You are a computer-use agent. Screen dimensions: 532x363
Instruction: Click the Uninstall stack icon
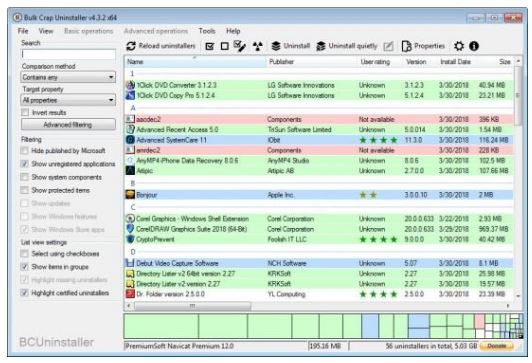click(x=276, y=46)
